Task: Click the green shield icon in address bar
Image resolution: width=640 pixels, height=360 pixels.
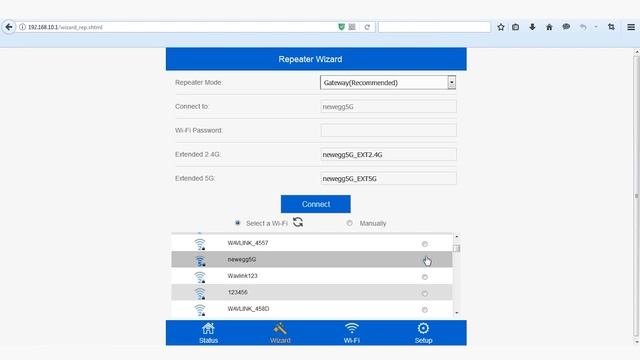Action: coord(342,27)
